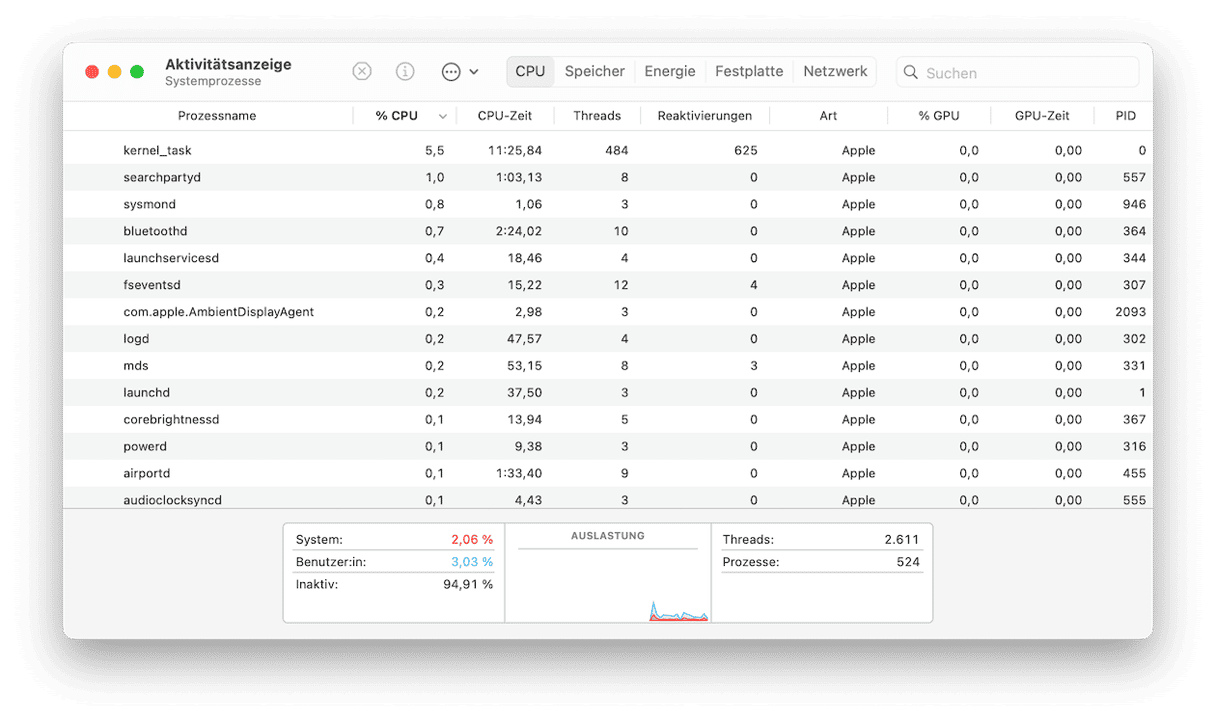The image size is (1216, 722).
Task: Click the Systemprozesse subtitle
Action: [213, 81]
